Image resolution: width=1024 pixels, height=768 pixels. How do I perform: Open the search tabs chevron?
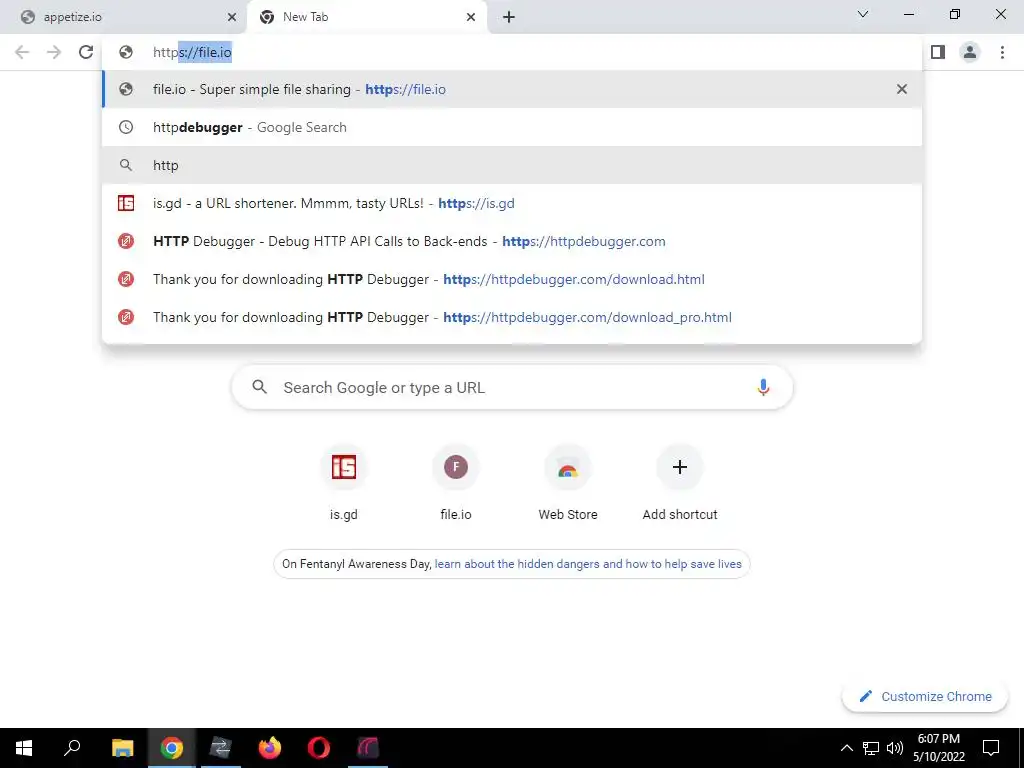[x=863, y=14]
